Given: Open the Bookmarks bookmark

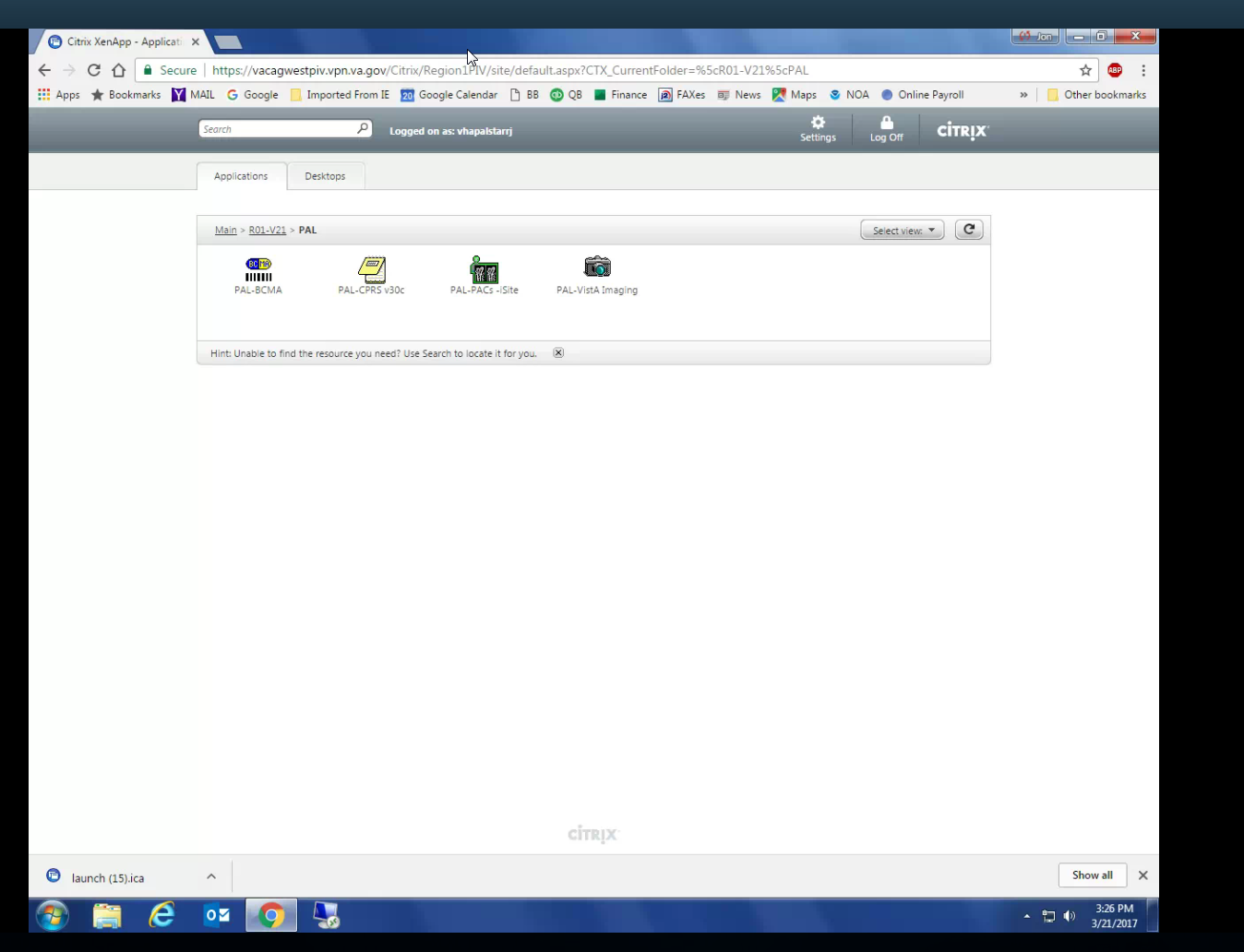Looking at the screenshot, I should pyautogui.click(x=126, y=95).
